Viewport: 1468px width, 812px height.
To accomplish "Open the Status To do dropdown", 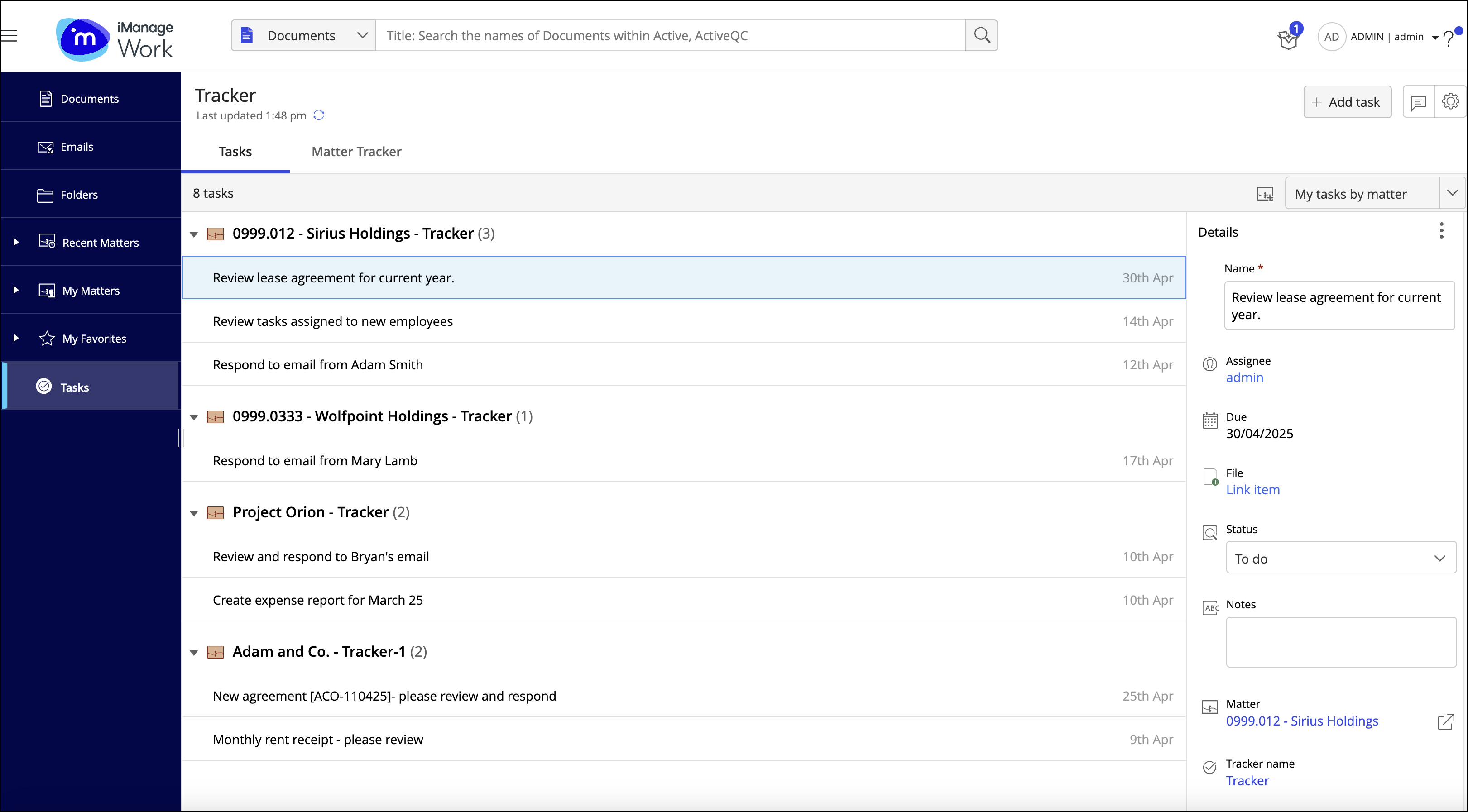I will coord(1340,558).
